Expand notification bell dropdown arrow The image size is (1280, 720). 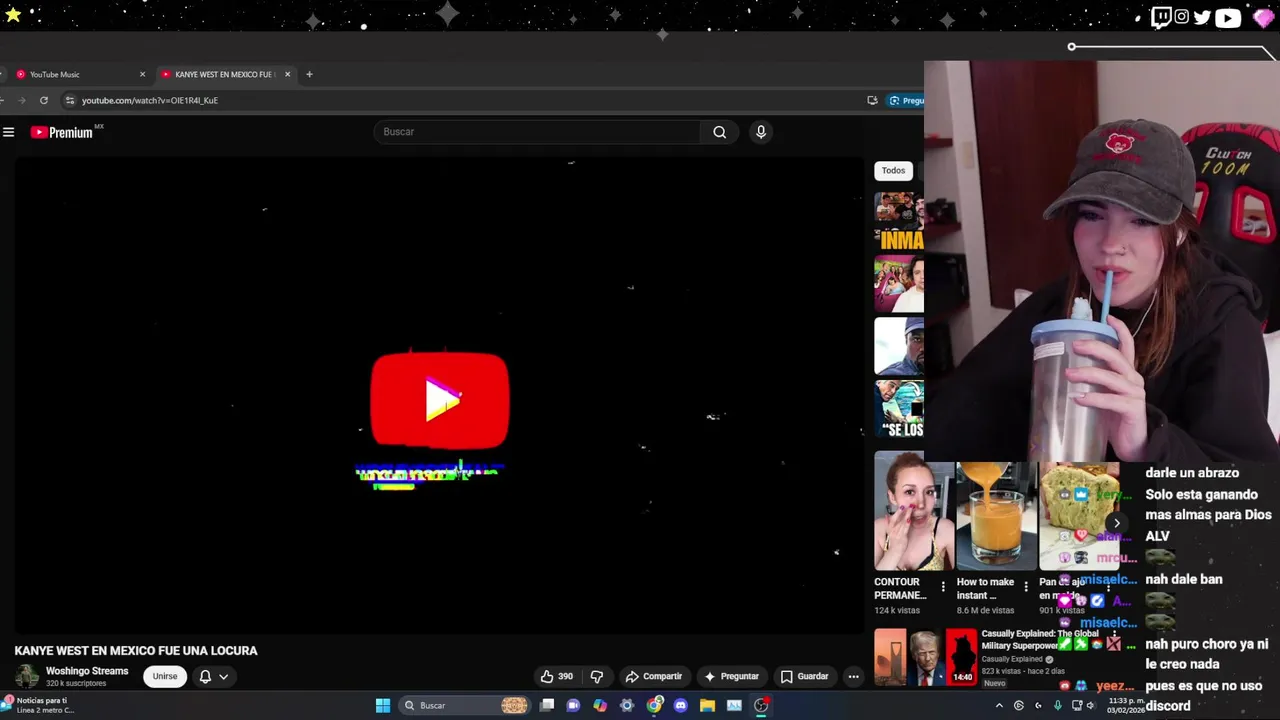click(x=224, y=676)
